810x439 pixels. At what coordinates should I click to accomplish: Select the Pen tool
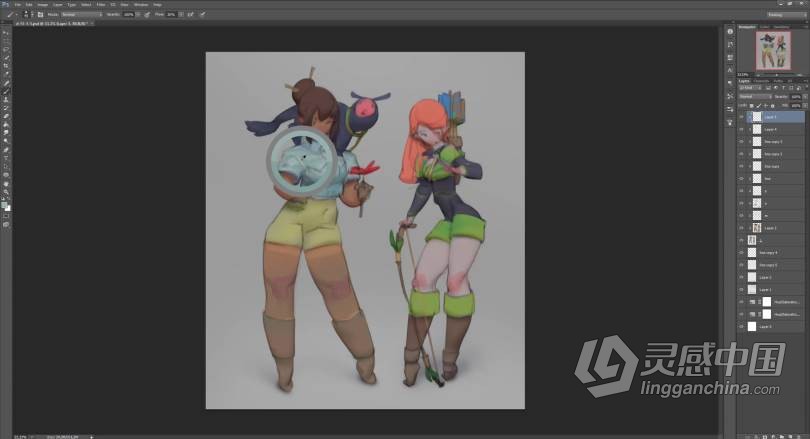click(x=6, y=150)
